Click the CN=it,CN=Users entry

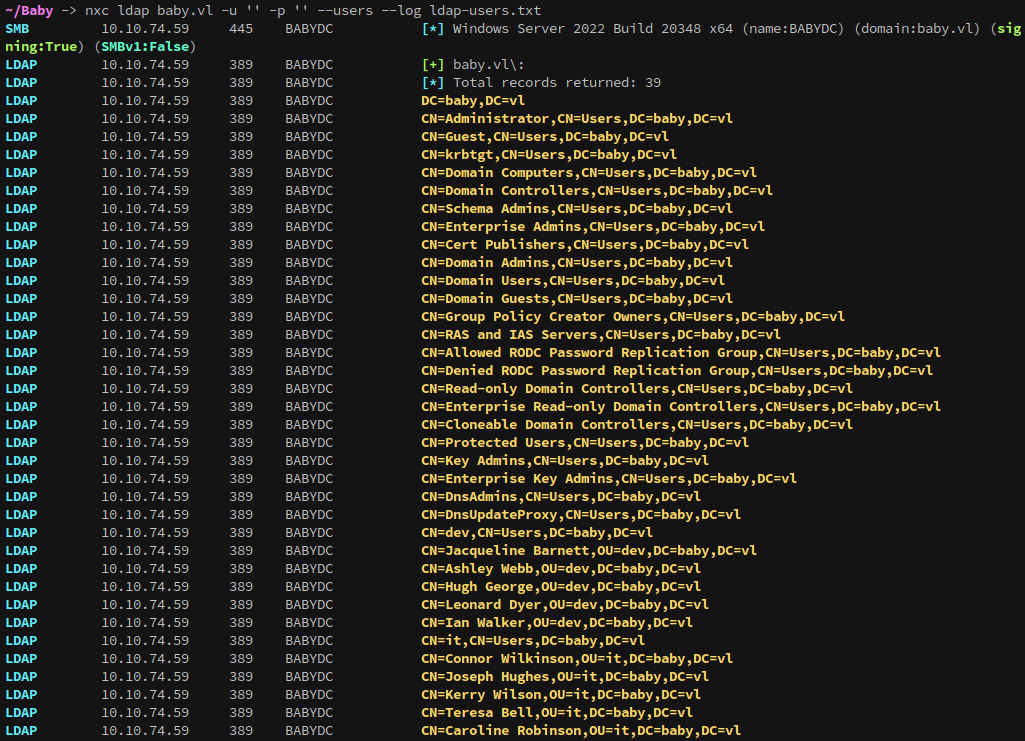pos(533,641)
